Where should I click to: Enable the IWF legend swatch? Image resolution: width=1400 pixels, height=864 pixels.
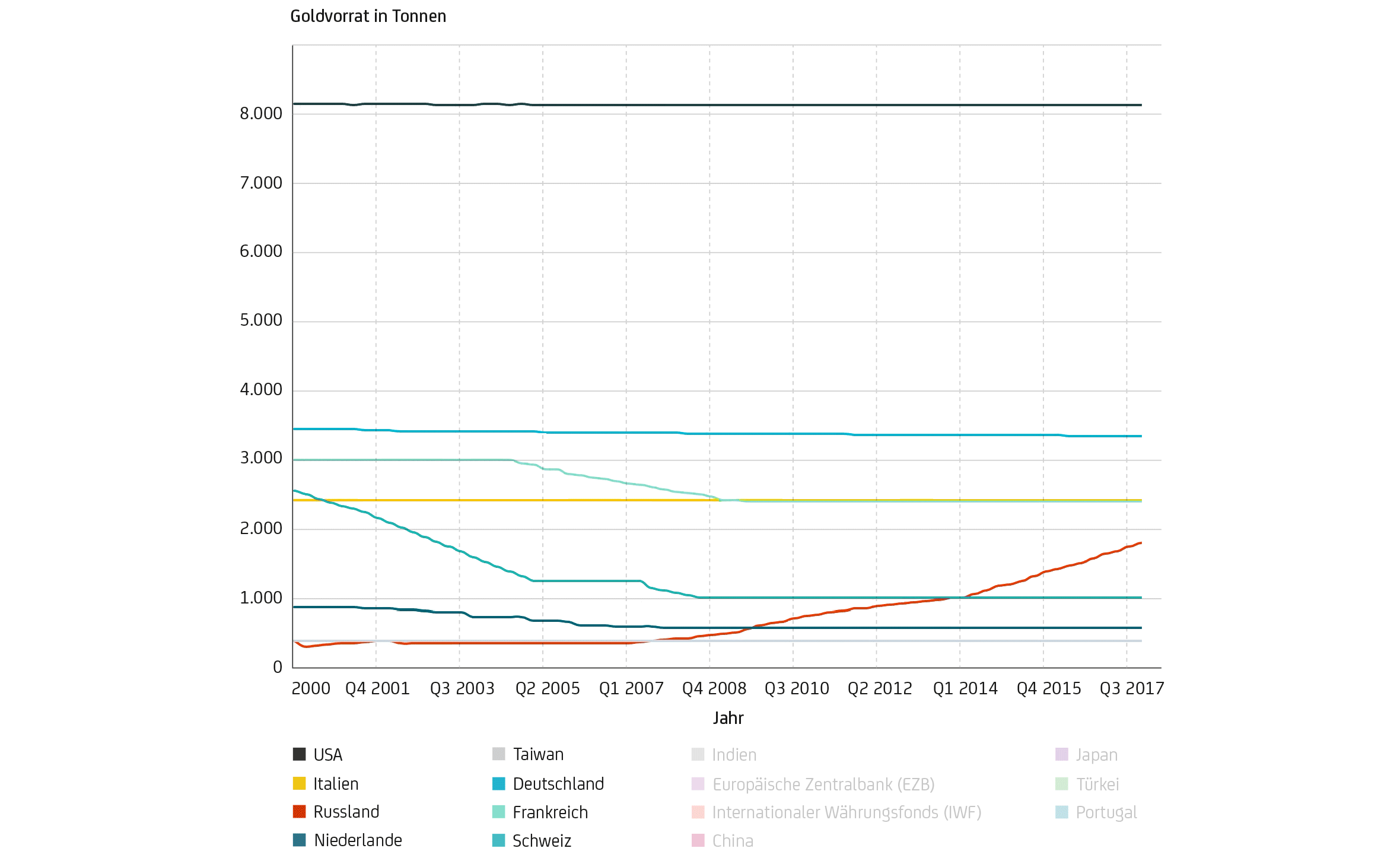point(698,812)
